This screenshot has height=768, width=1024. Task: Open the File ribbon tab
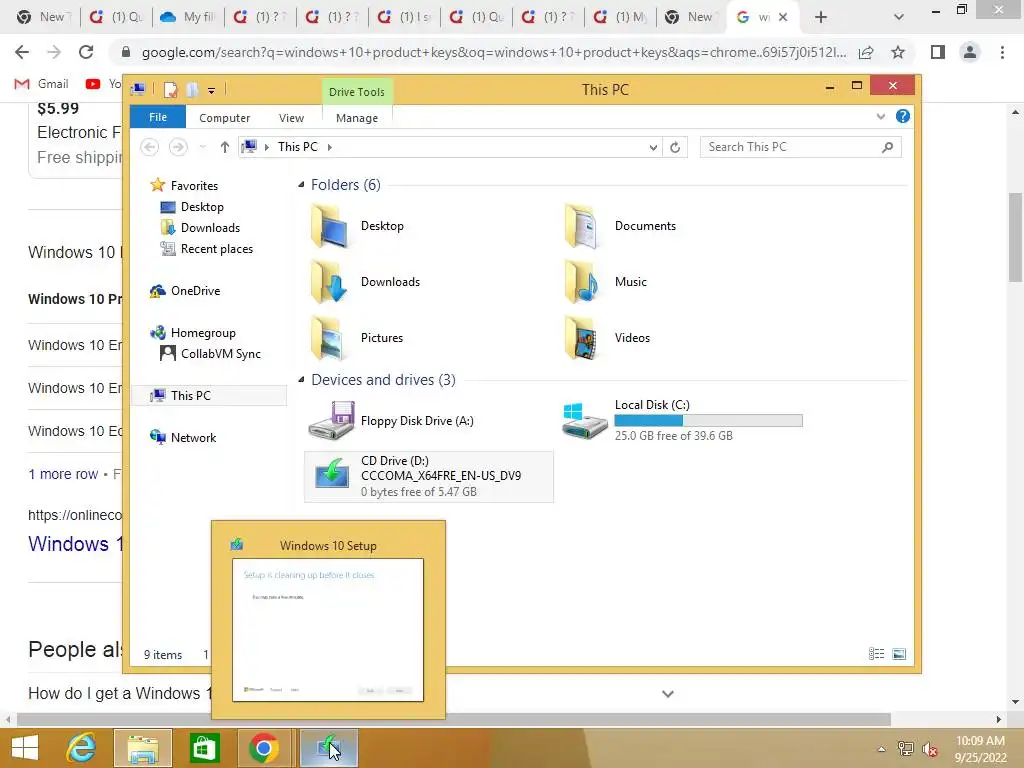(158, 117)
